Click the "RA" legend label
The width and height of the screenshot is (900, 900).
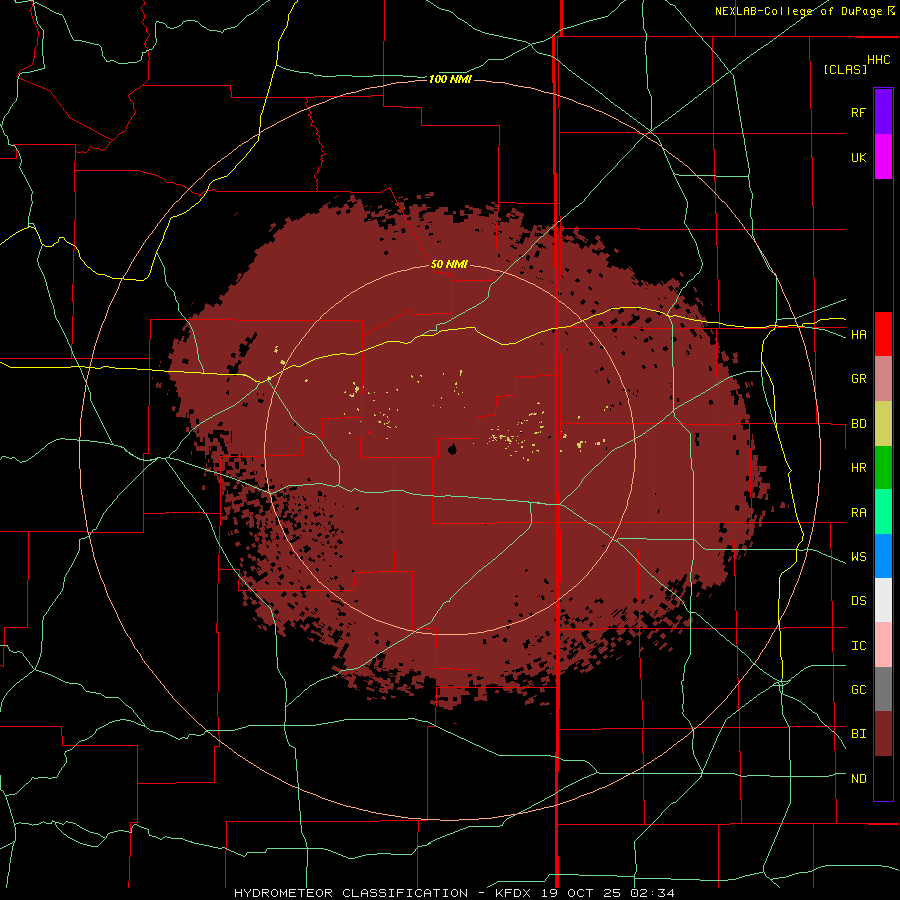858,513
